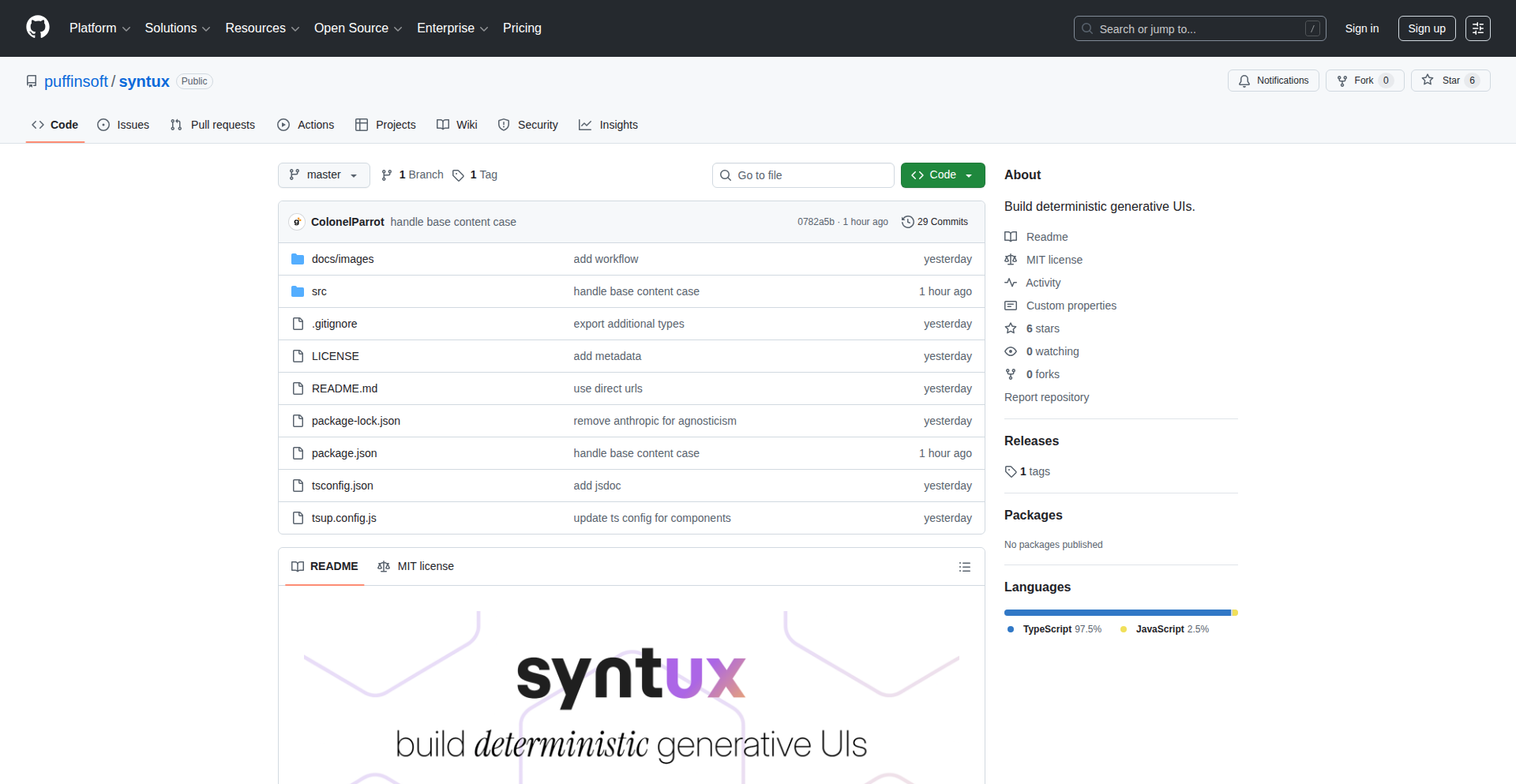1516x784 pixels.
Task: Click the MIT license scales icon in sidebar
Action: pos(1011,259)
